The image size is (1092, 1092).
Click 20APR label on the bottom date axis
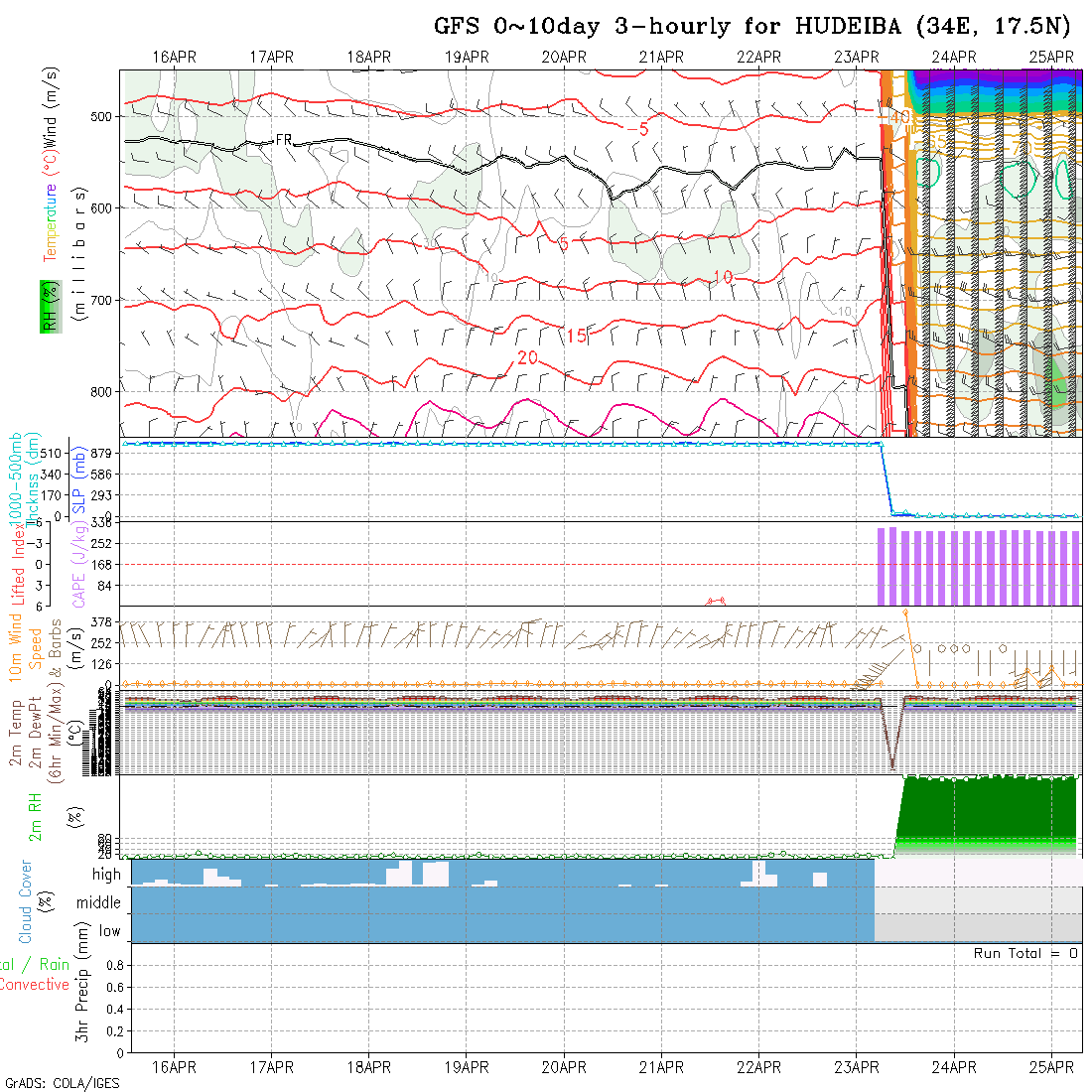coord(564,1067)
